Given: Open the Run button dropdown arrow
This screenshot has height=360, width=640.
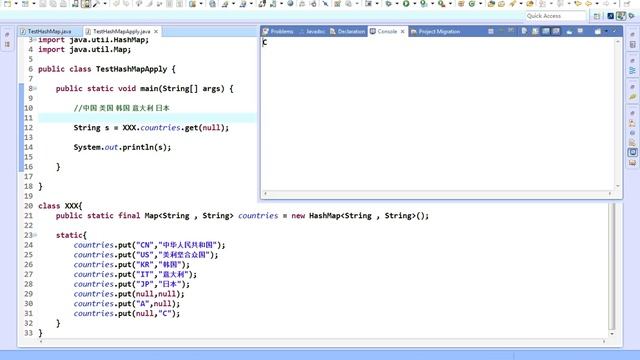Looking at the screenshot, I should (414, 4).
